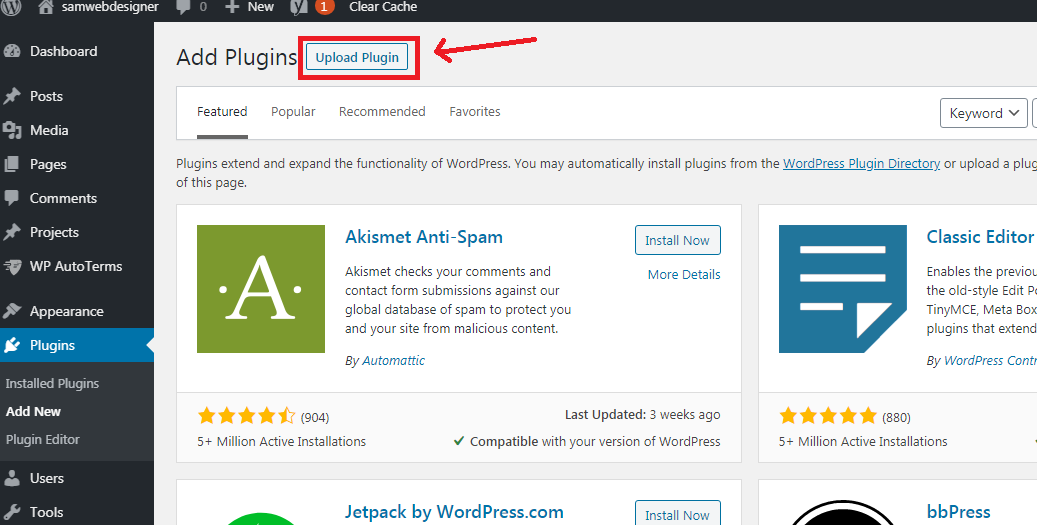Click the Upload Plugin button
This screenshot has height=525, width=1037.
tap(357, 58)
